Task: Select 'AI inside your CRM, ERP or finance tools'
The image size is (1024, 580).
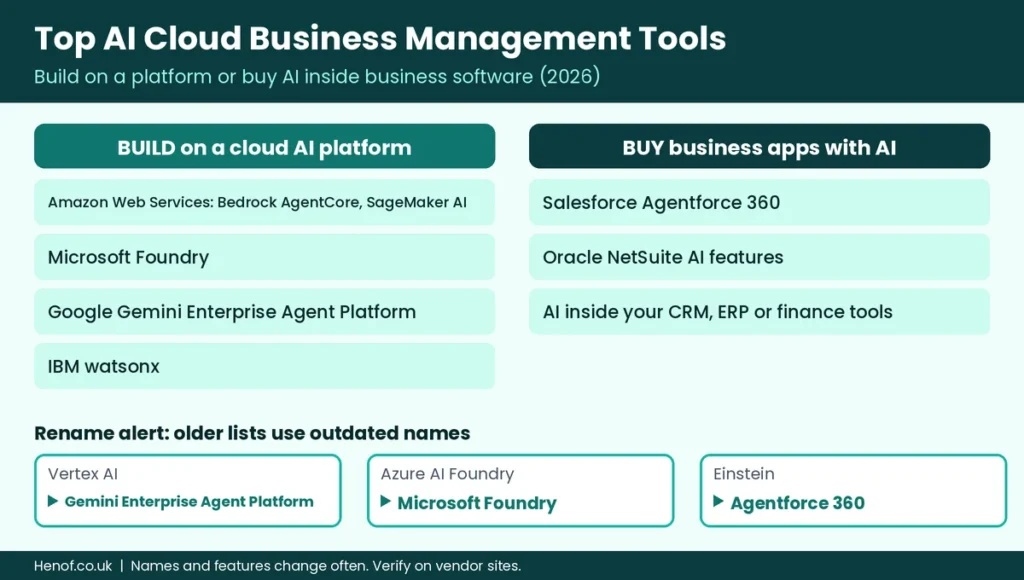Action: click(760, 312)
